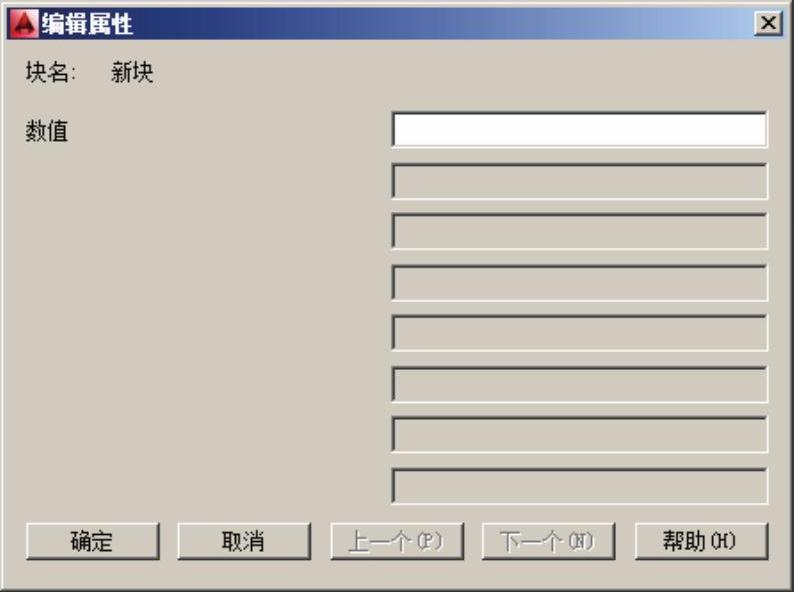
Task: Go to next page with 下一个(N)
Action: pos(548,541)
